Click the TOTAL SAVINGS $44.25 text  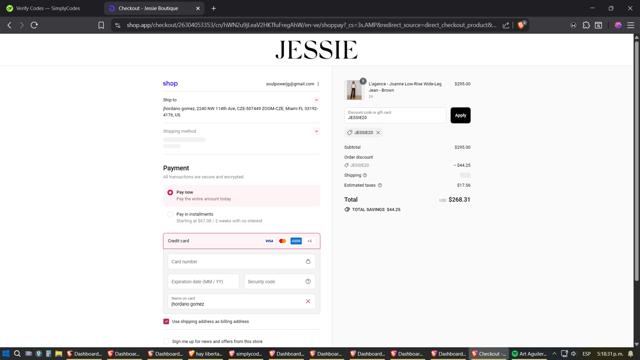(376, 209)
